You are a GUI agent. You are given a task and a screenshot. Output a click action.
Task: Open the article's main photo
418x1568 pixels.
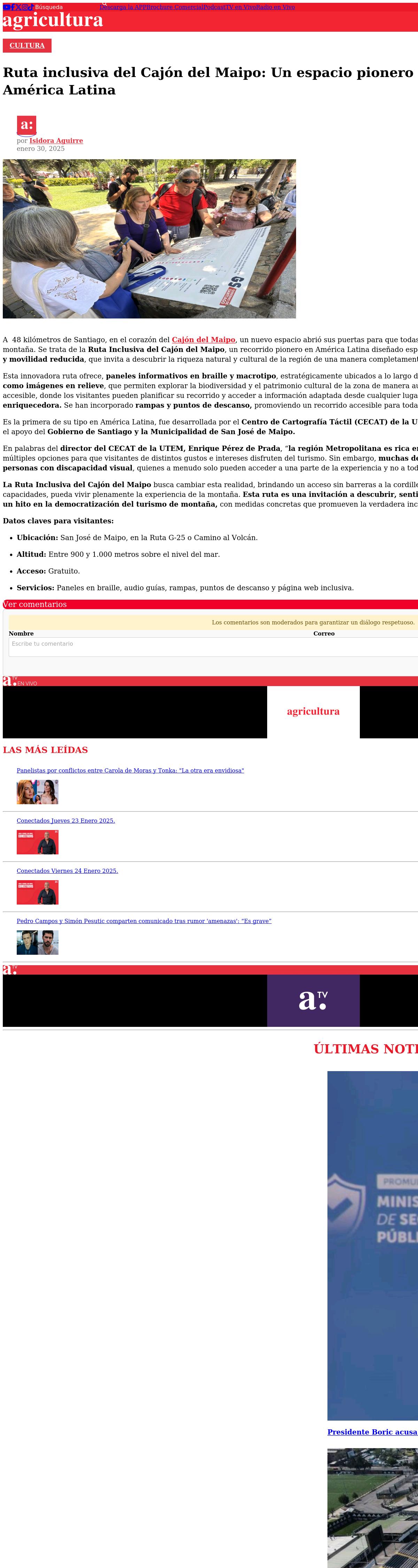(149, 239)
